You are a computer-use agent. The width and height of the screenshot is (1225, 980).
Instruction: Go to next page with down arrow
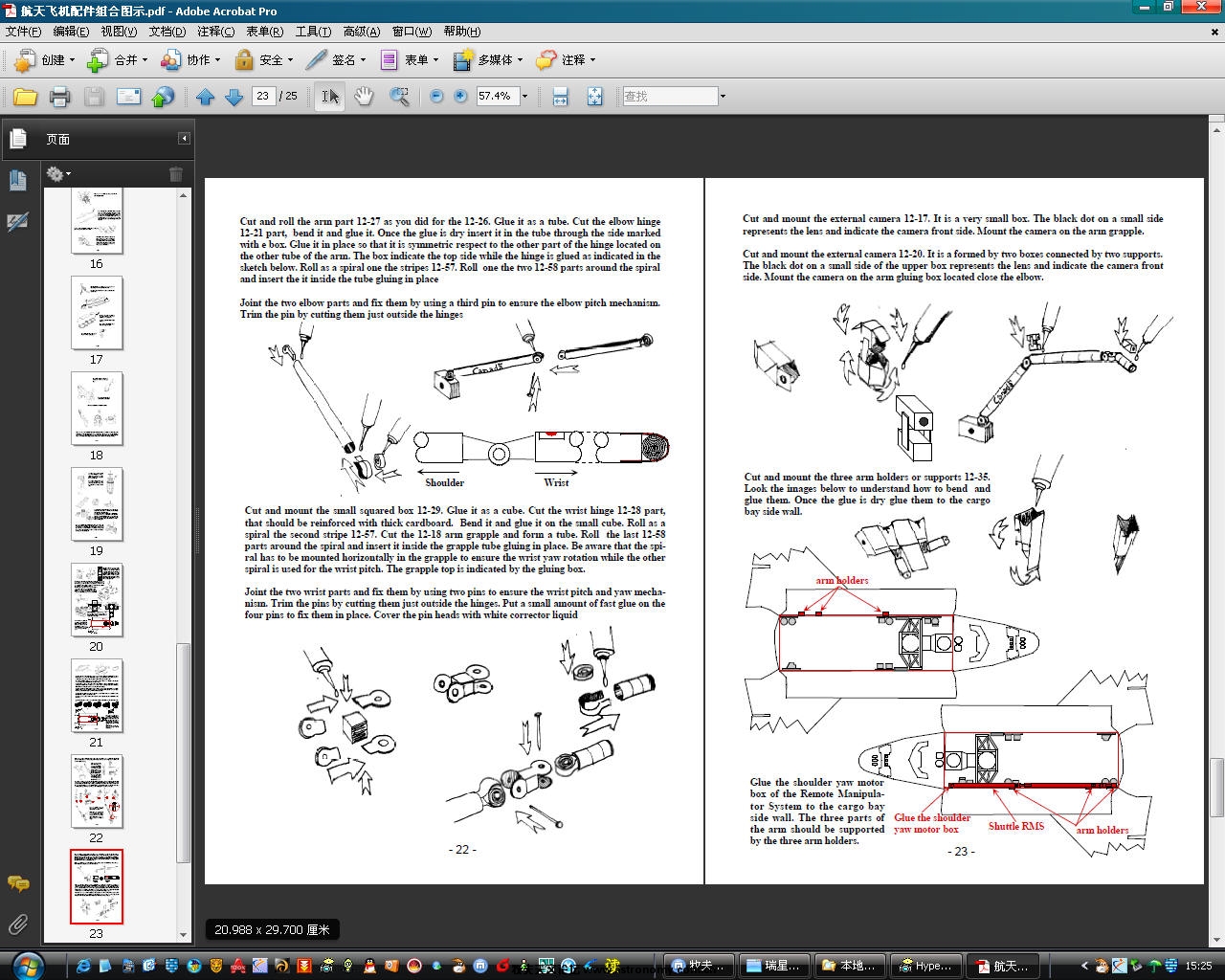(234, 97)
